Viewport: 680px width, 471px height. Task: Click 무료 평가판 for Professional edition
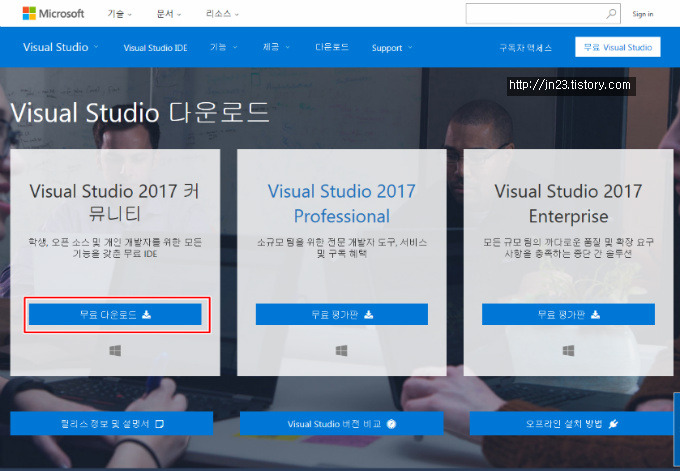pyautogui.click(x=342, y=314)
